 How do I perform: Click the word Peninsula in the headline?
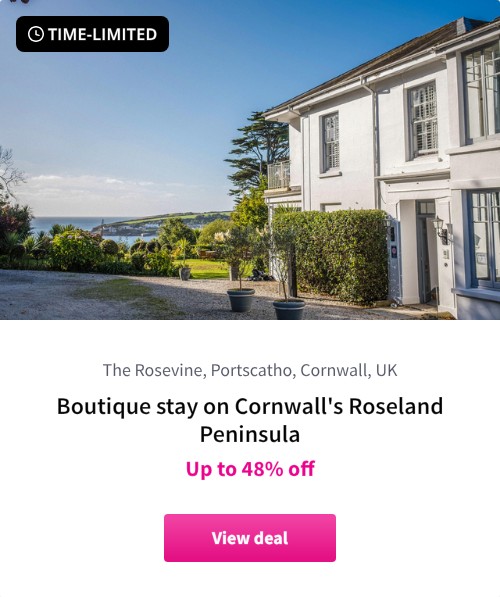(x=250, y=434)
